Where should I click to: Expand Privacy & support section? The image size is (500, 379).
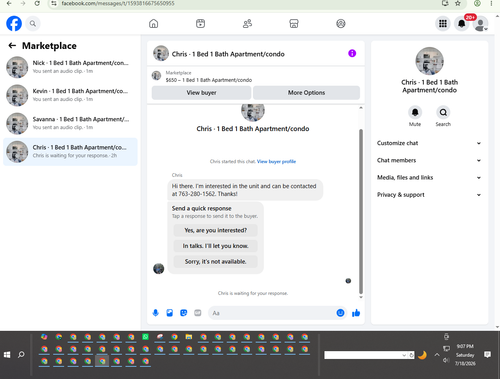(x=429, y=195)
